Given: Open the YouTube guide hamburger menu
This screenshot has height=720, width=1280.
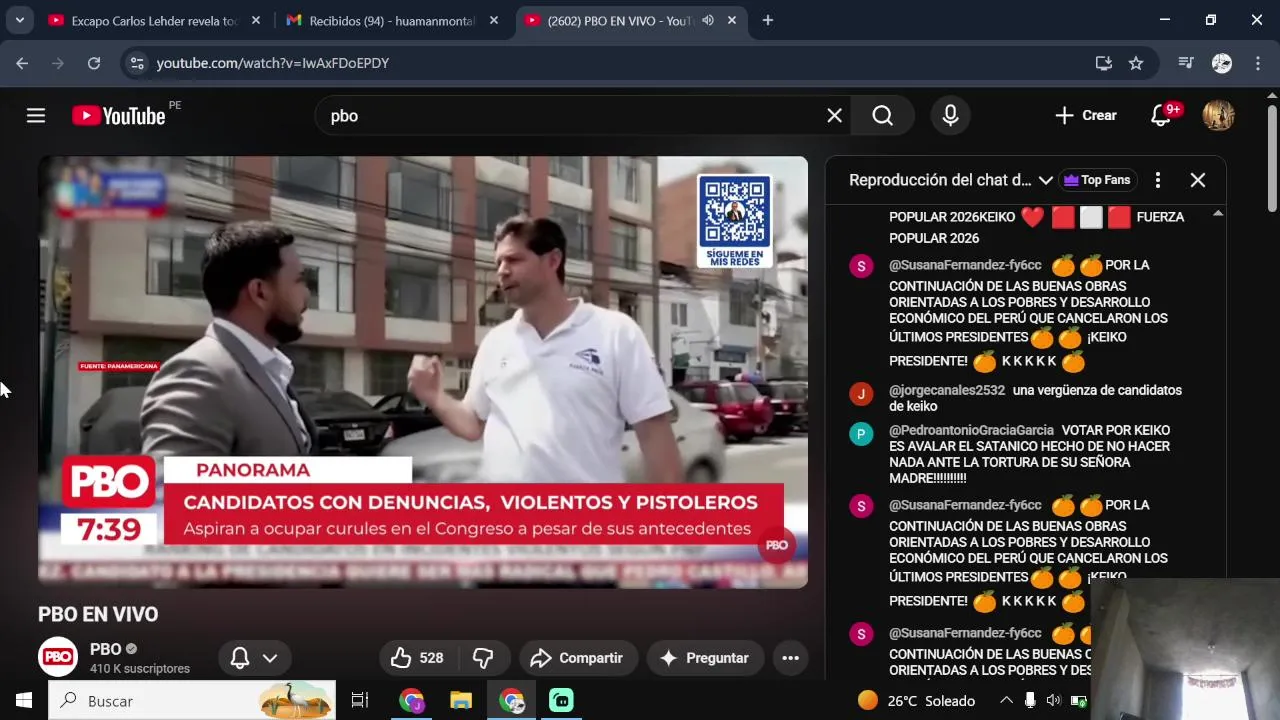Looking at the screenshot, I should 36,116.
